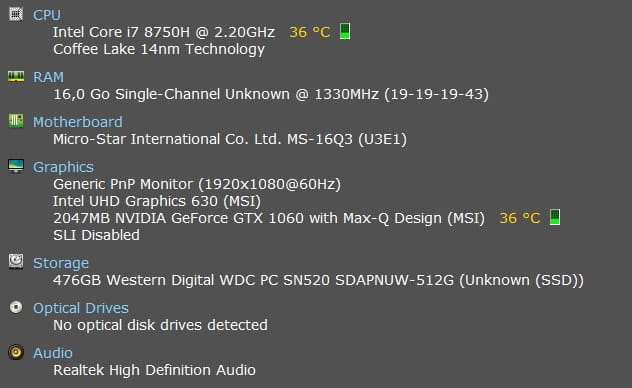The width and height of the screenshot is (632, 388).
Task: Open the RAM section link
Action: (x=48, y=77)
